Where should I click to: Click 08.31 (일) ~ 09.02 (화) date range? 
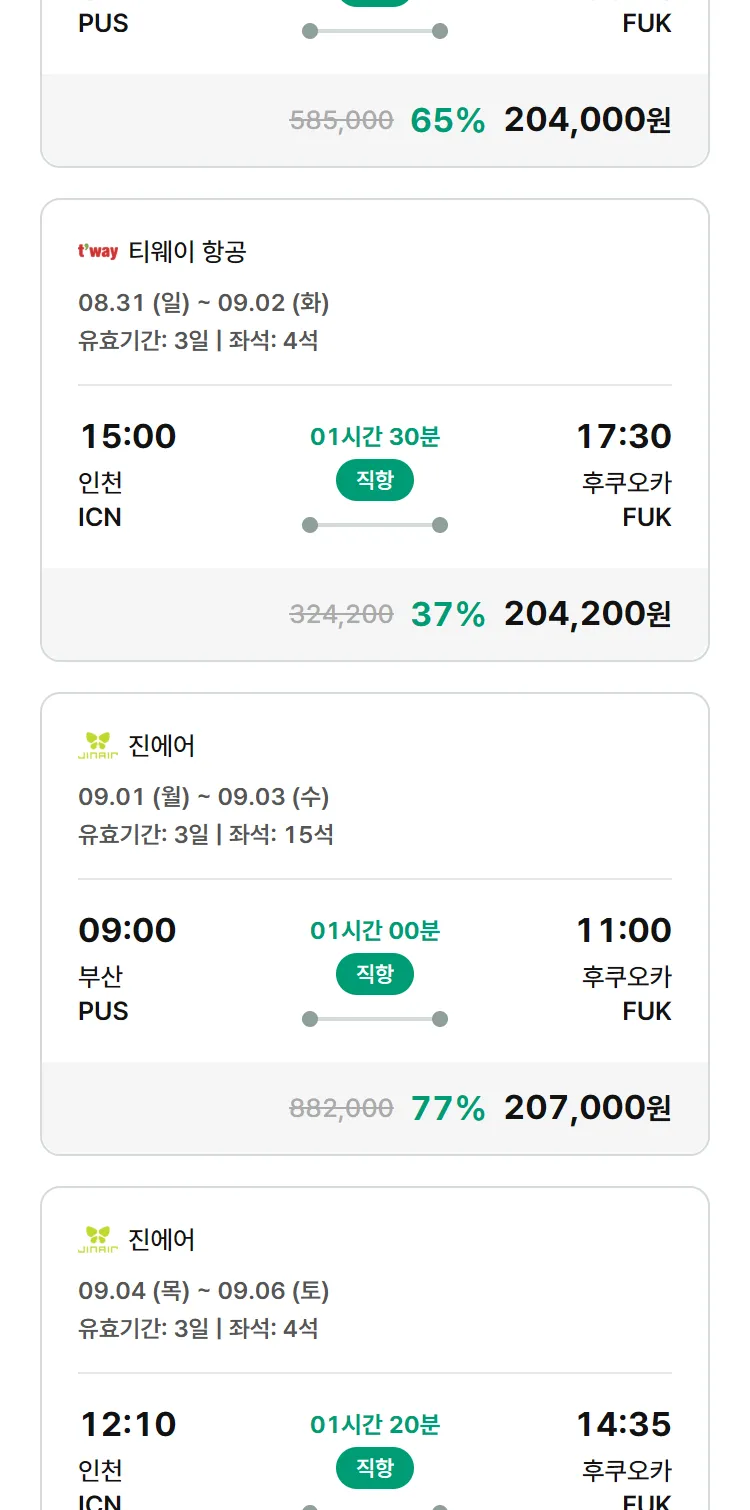click(204, 302)
